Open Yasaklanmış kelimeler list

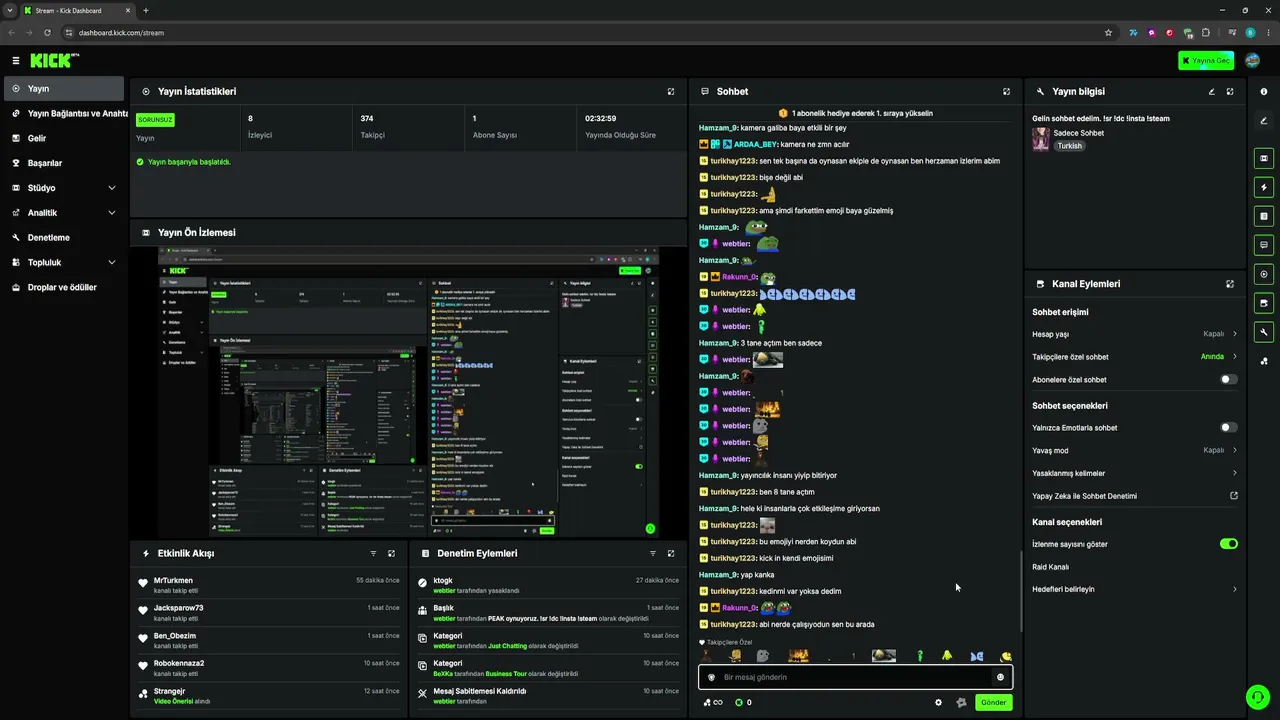[x=1135, y=473]
